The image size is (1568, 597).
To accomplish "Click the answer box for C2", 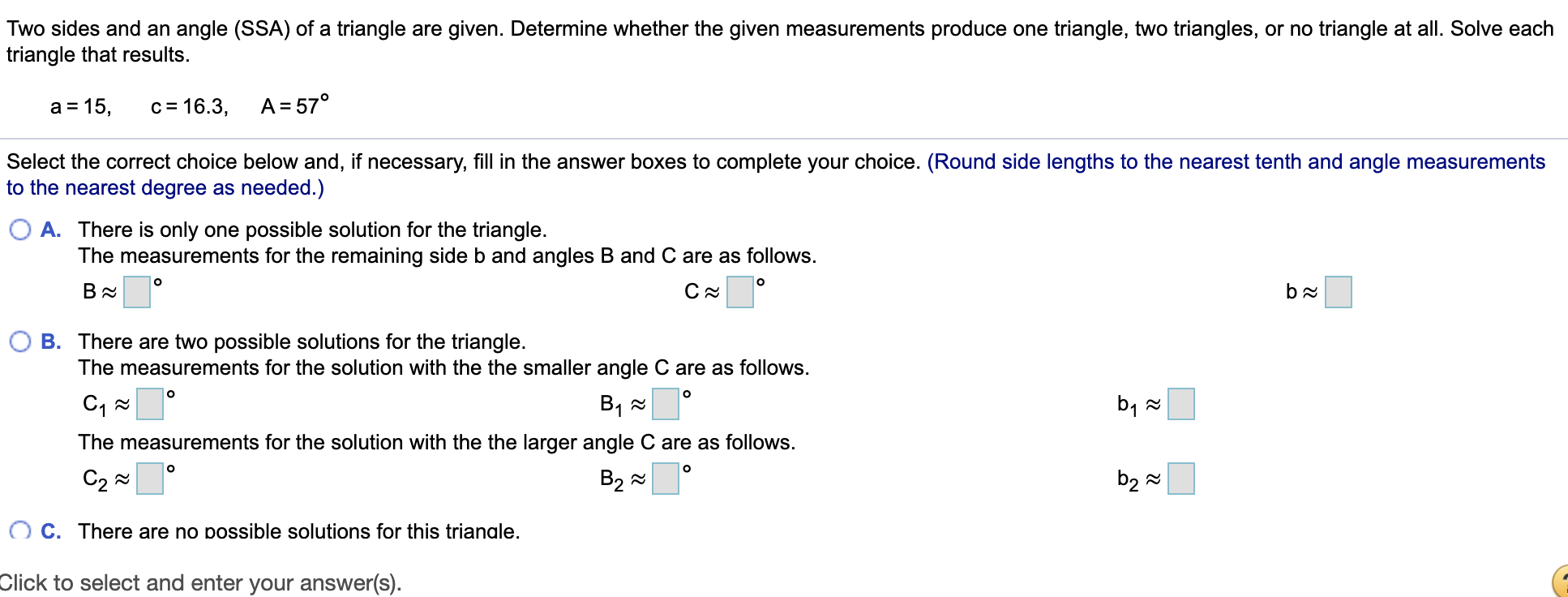I will point(150,478).
